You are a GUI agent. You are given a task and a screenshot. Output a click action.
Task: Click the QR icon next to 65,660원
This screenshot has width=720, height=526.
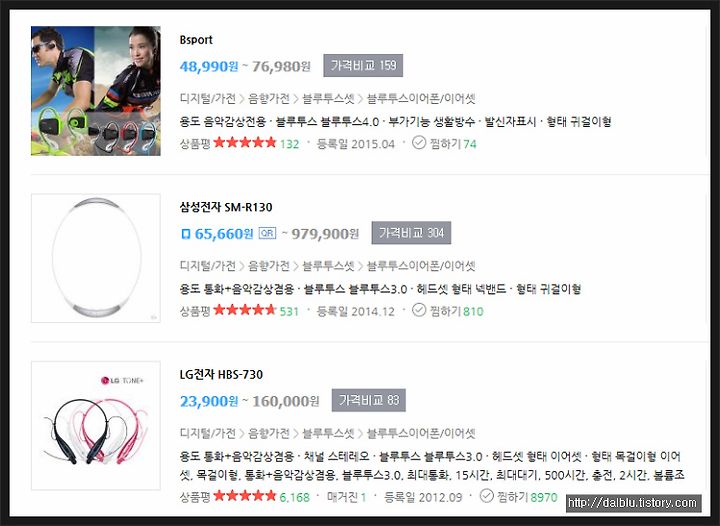(x=267, y=233)
